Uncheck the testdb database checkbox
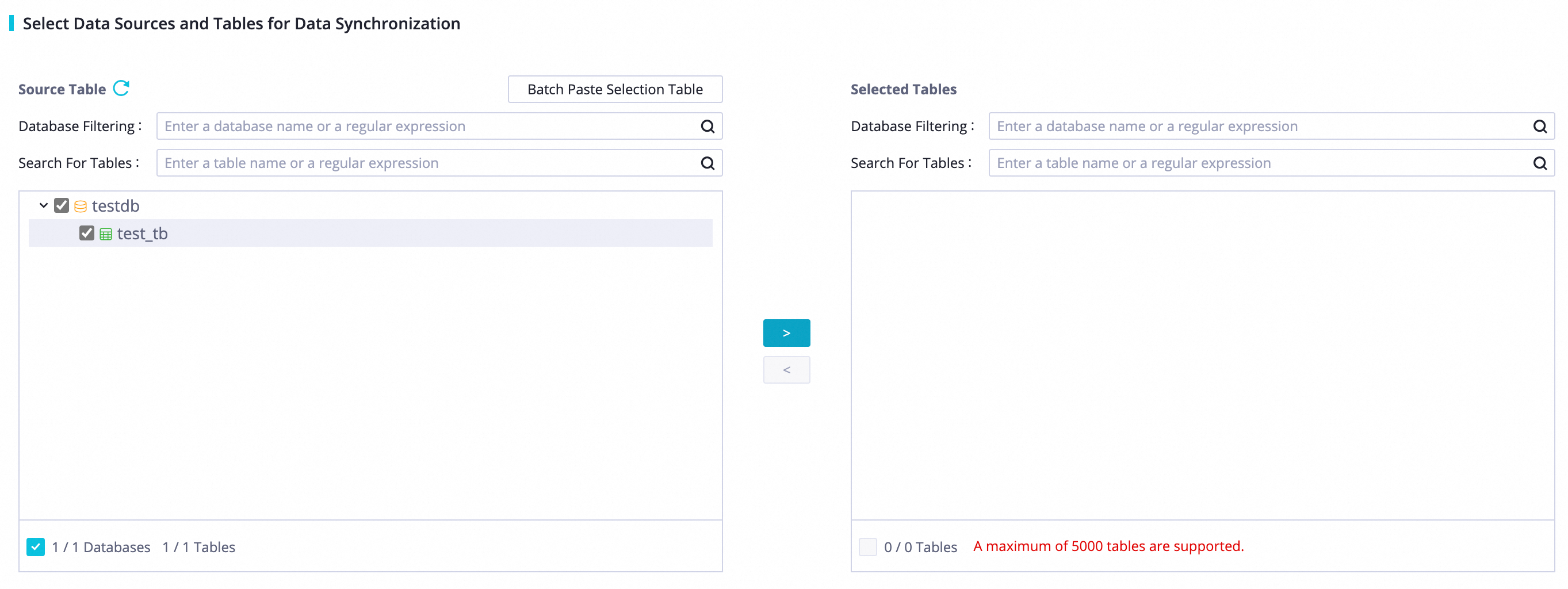This screenshot has height=589, width=1568. click(x=62, y=206)
